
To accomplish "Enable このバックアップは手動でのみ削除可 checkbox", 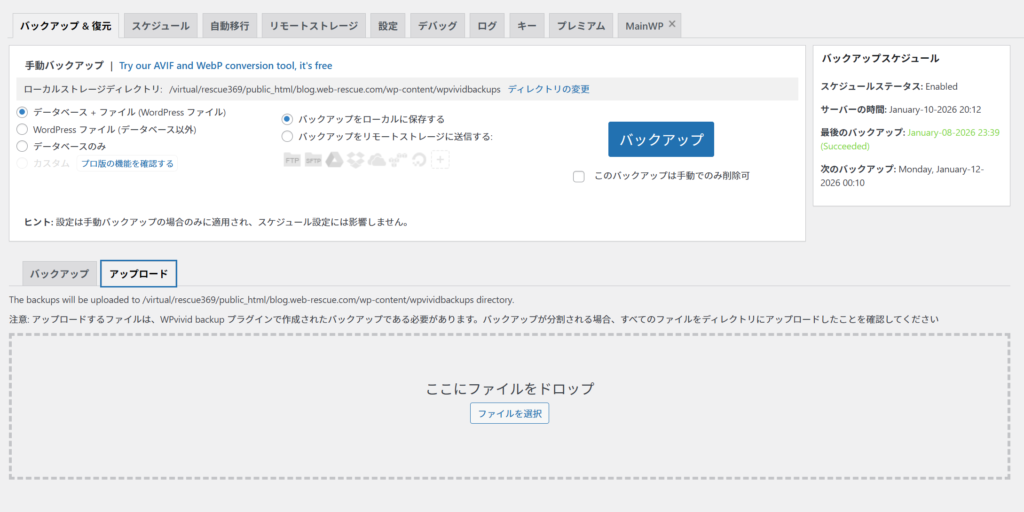I will [579, 176].
